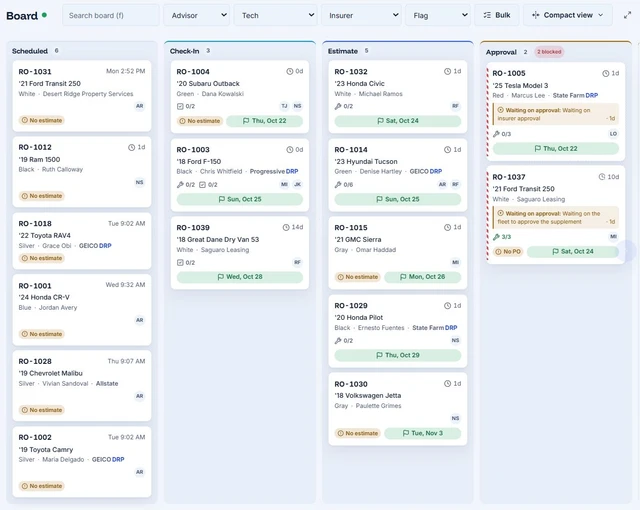Click the Allstate label on RO-1028

[x=107, y=384]
